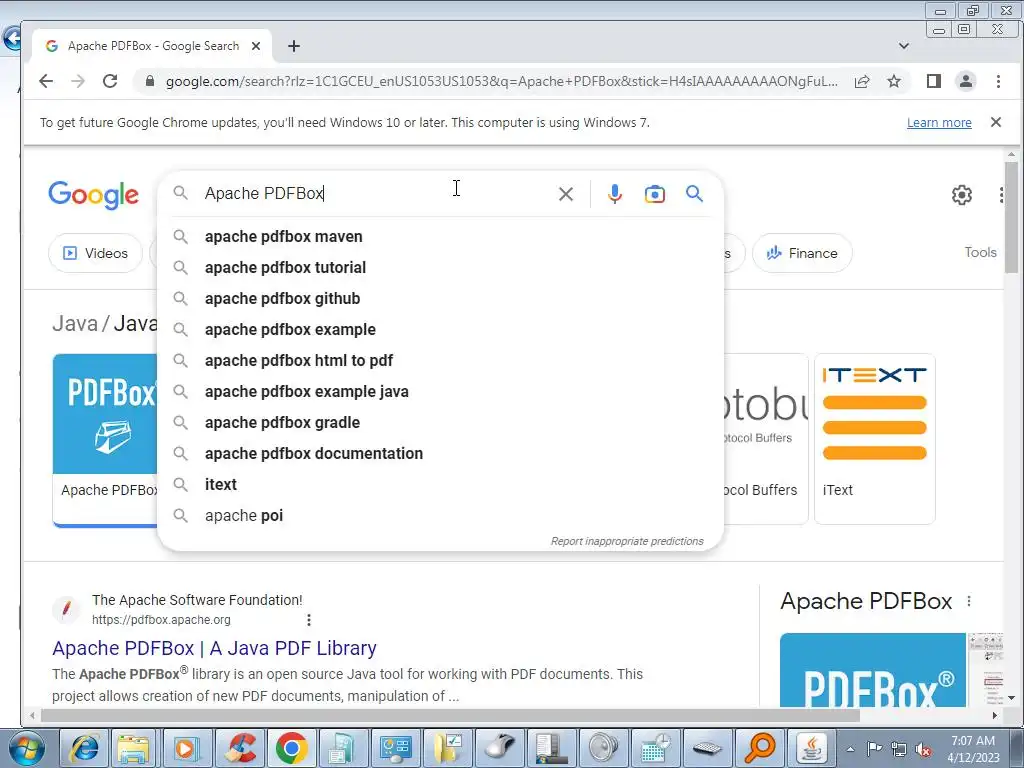1024x768 pixels.
Task: Open Google quick settings gear
Action: click(x=961, y=195)
